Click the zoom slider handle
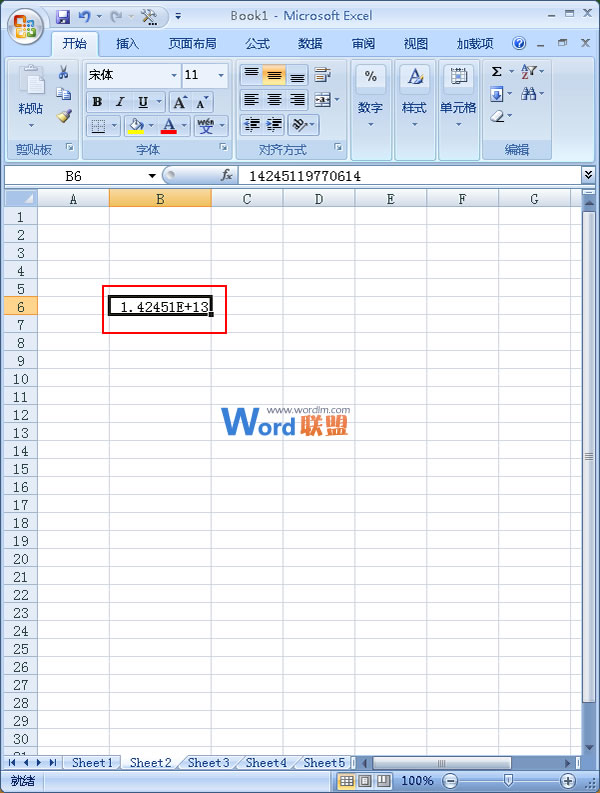Image resolution: width=600 pixels, height=793 pixels. click(x=509, y=781)
